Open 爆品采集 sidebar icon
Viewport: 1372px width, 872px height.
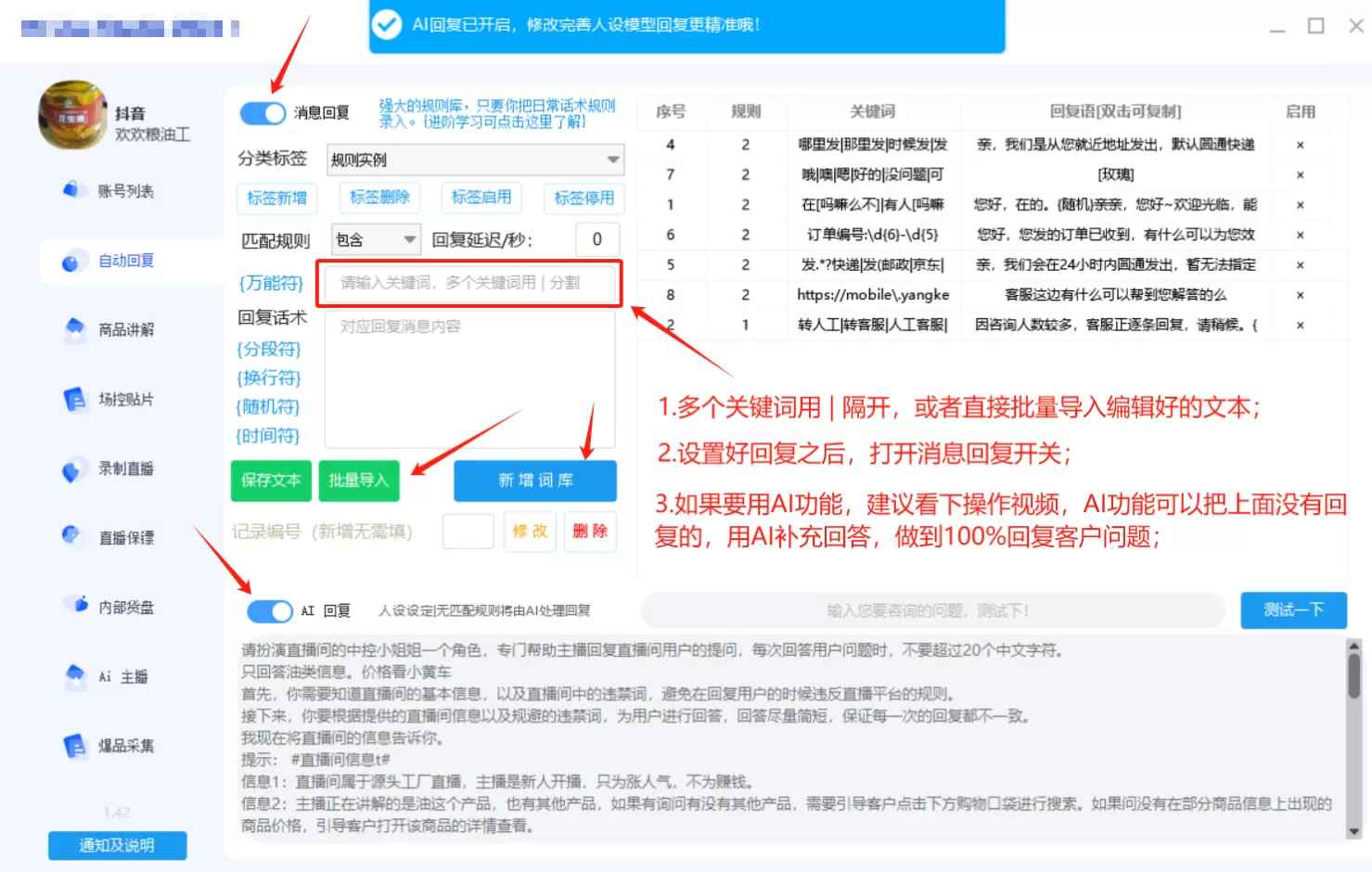point(73,746)
